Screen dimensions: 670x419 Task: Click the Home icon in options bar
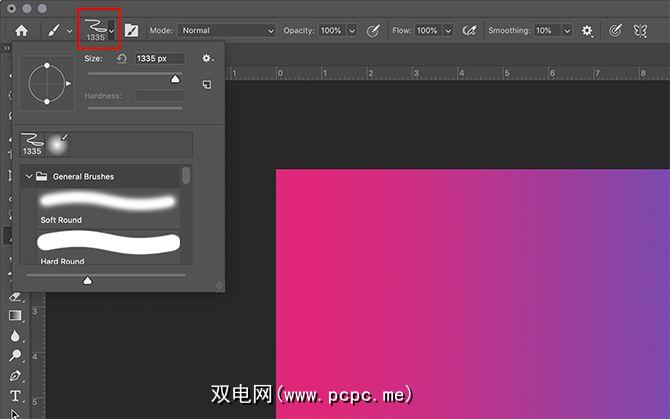click(21, 31)
